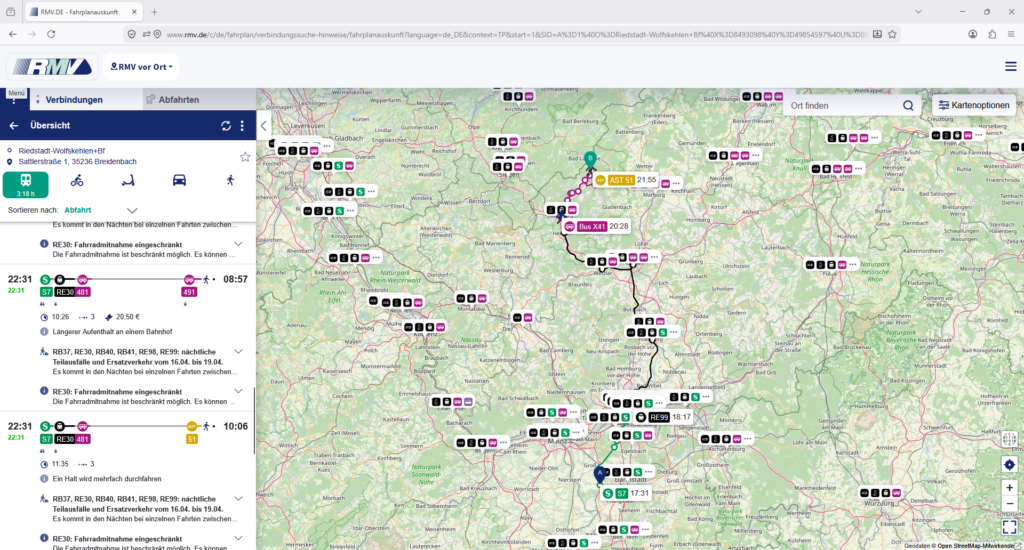The image size is (1024, 550).
Task: Click price 20,50 € in first connection
Action: pos(127,317)
